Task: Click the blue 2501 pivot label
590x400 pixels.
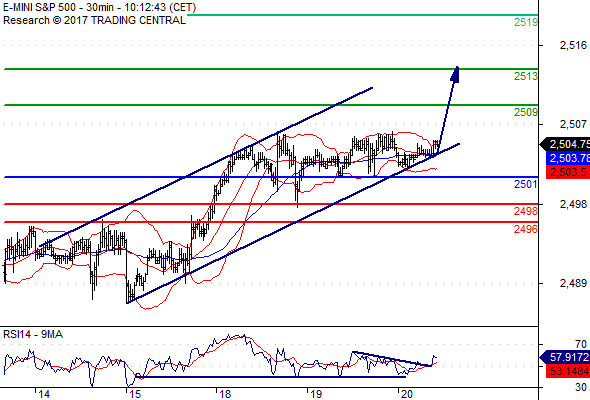Action: 526,184
